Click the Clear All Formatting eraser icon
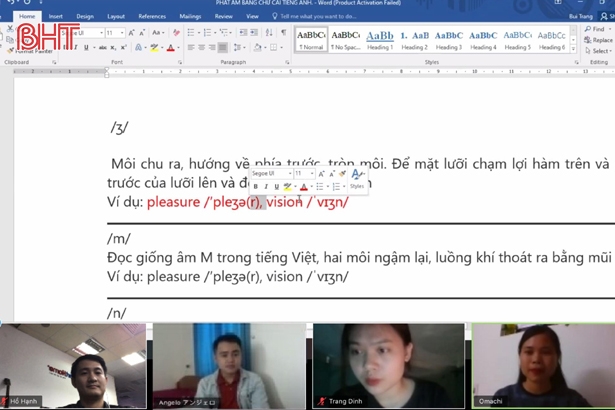Viewport: 615px width, 410px height. tap(176, 33)
